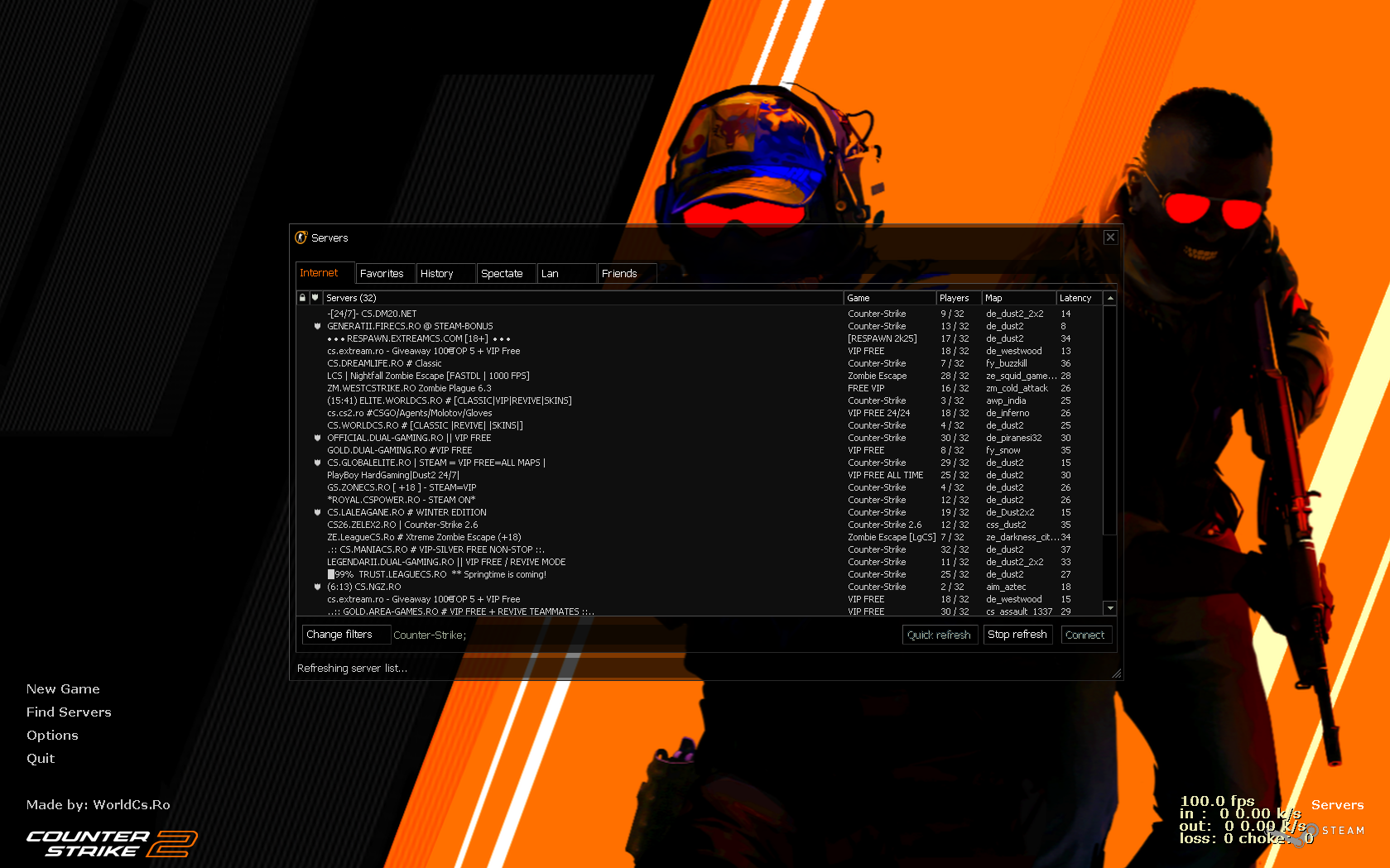1390x868 pixels.
Task: Click the Connect button
Action: [1085, 635]
